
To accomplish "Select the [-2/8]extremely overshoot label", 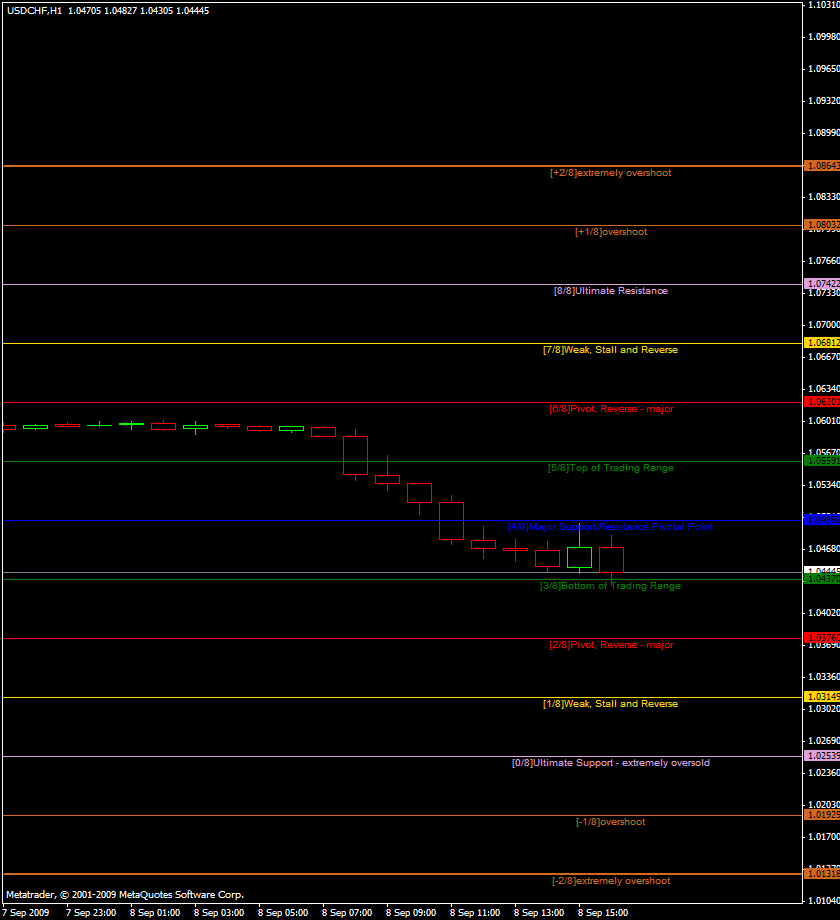I will pos(611,881).
